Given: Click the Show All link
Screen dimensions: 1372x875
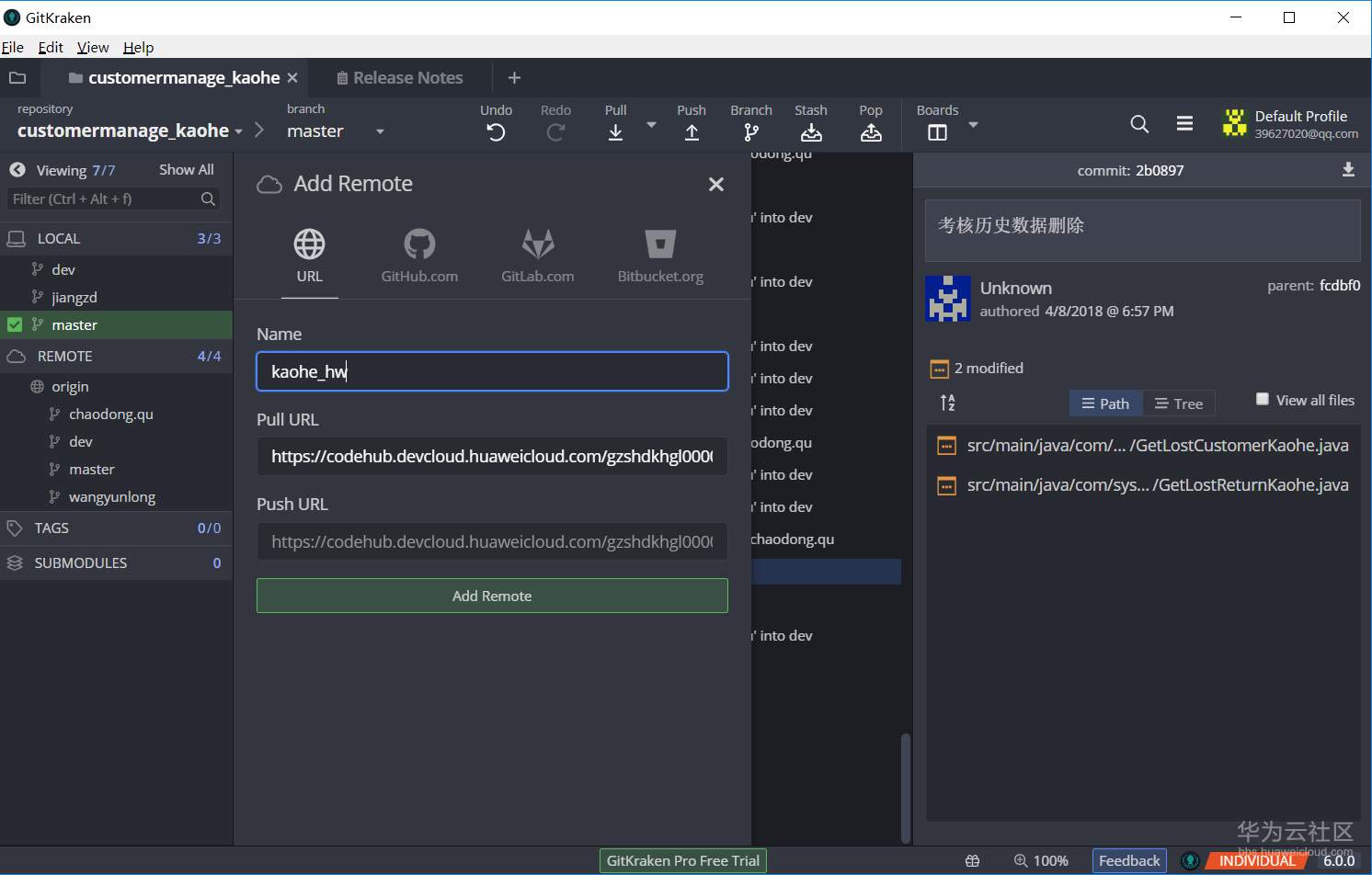Looking at the screenshot, I should point(187,169).
